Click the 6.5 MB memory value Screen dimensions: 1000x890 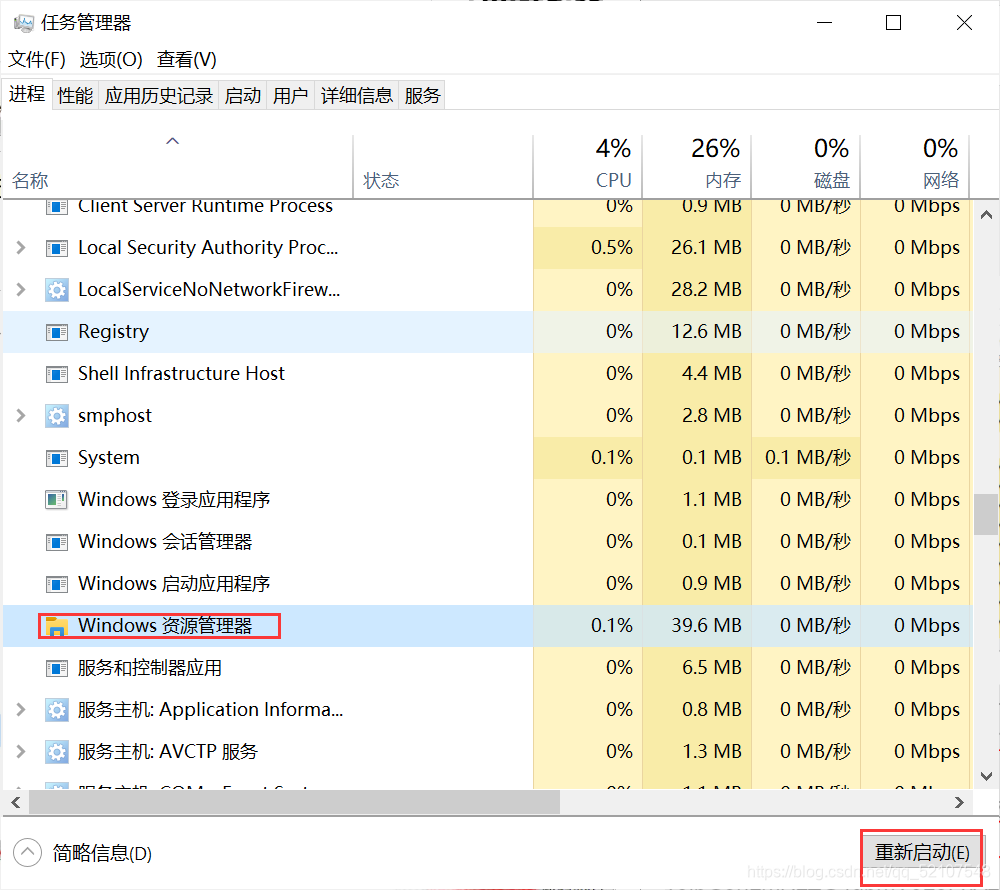(712, 668)
